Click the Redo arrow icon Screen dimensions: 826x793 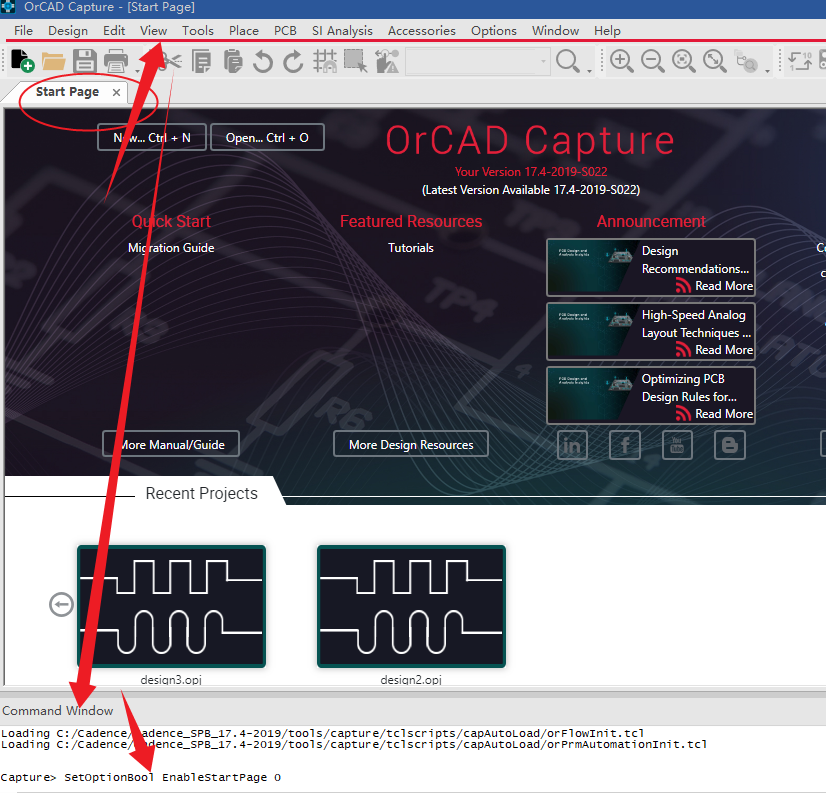click(293, 61)
